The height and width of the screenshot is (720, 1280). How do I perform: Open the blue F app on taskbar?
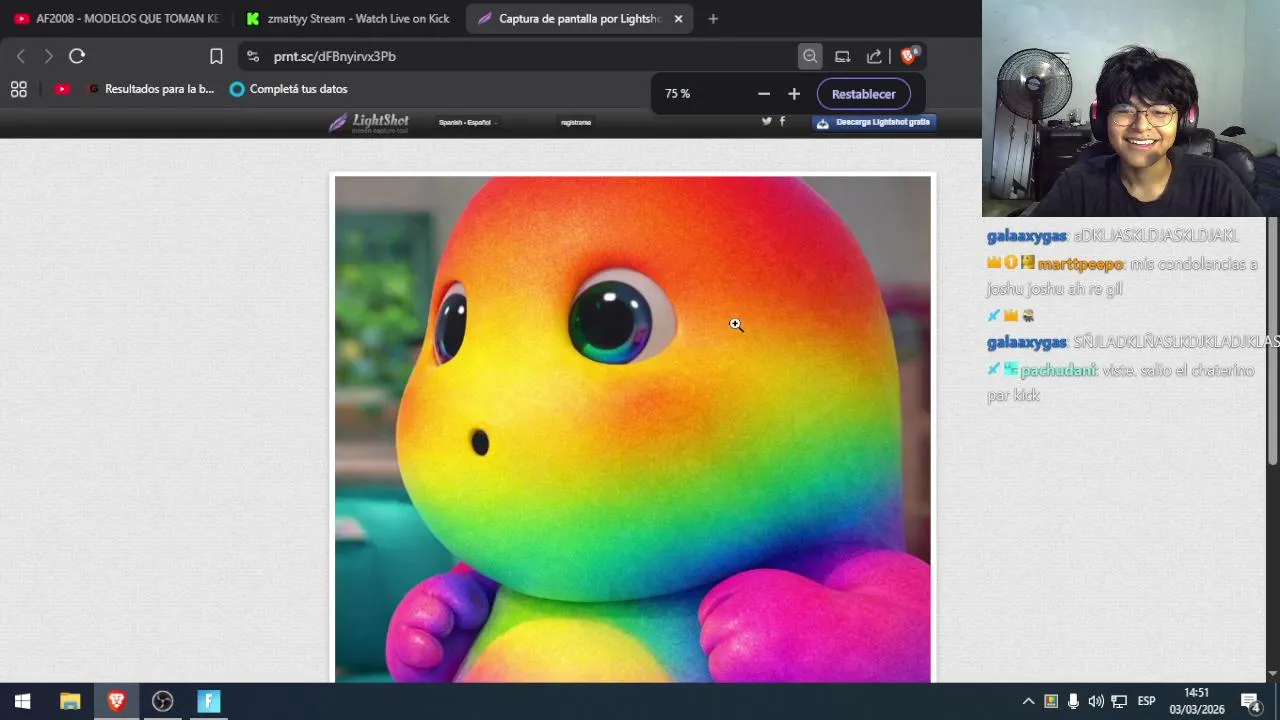coord(208,701)
